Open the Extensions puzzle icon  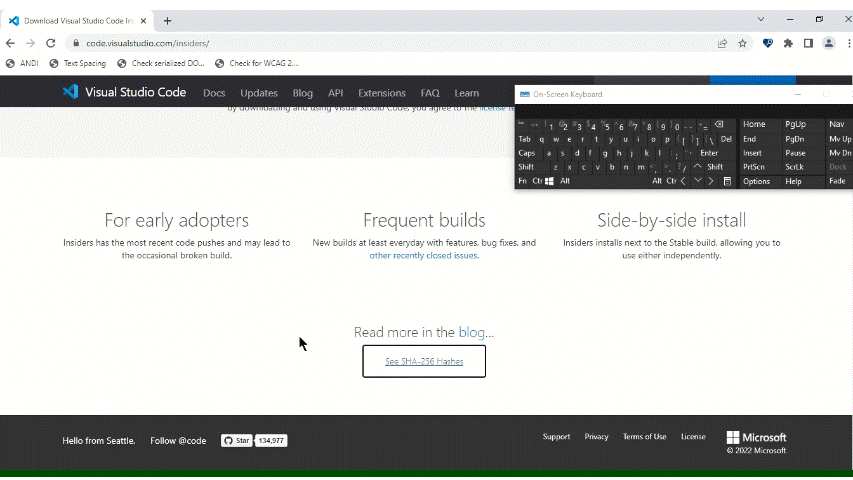coord(788,43)
